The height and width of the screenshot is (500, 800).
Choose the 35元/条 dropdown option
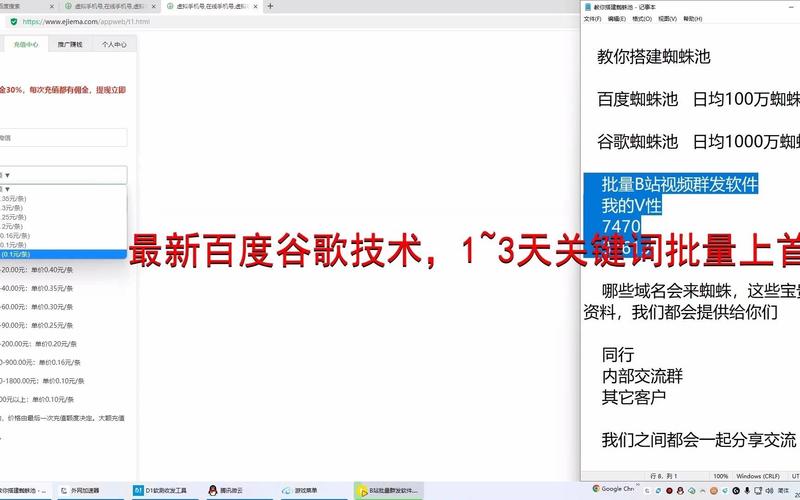point(63,198)
